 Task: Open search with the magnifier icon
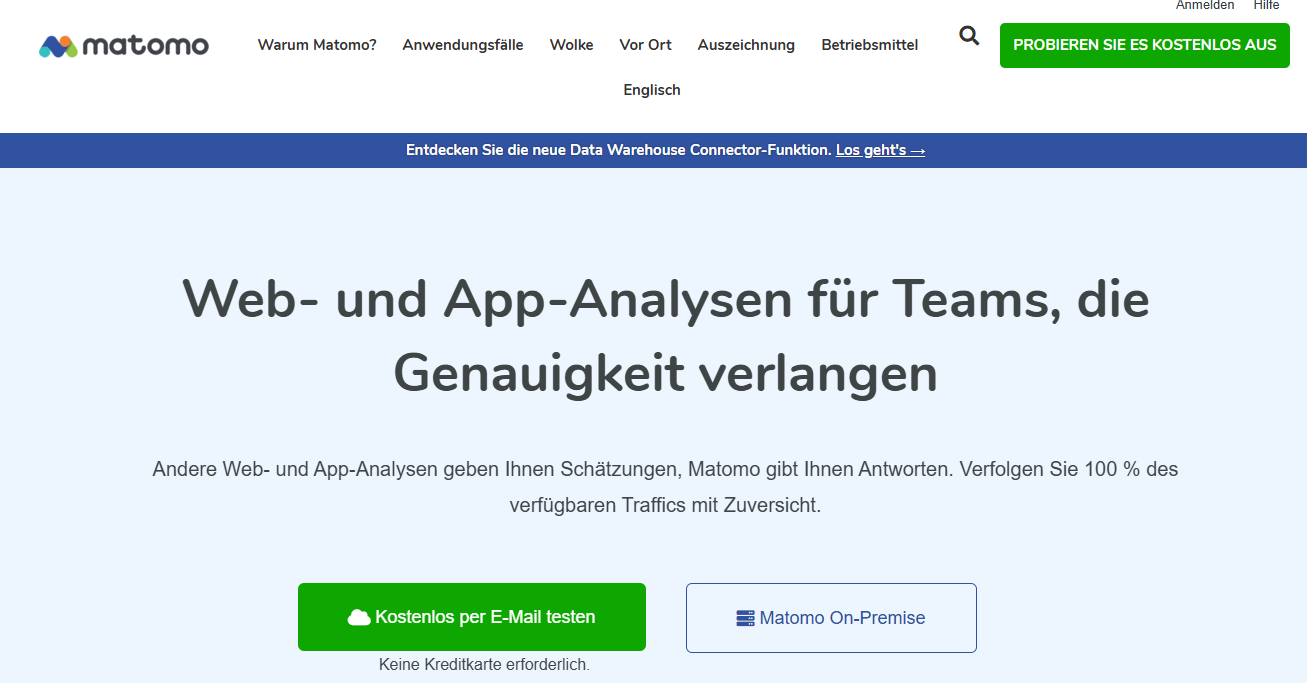coord(968,37)
